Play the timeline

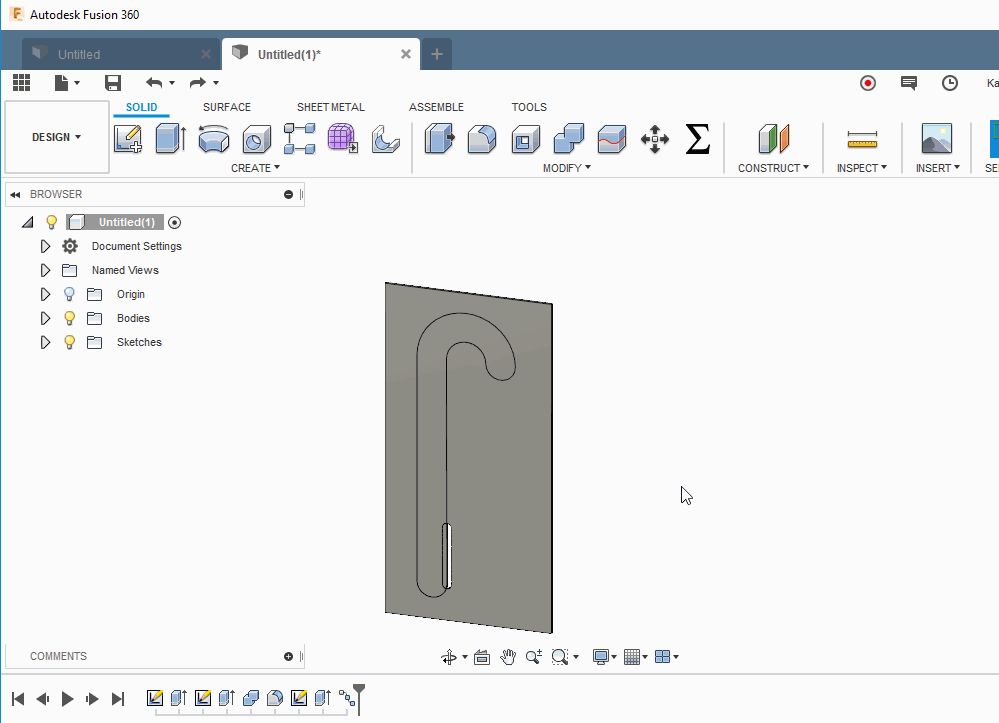[x=68, y=699]
